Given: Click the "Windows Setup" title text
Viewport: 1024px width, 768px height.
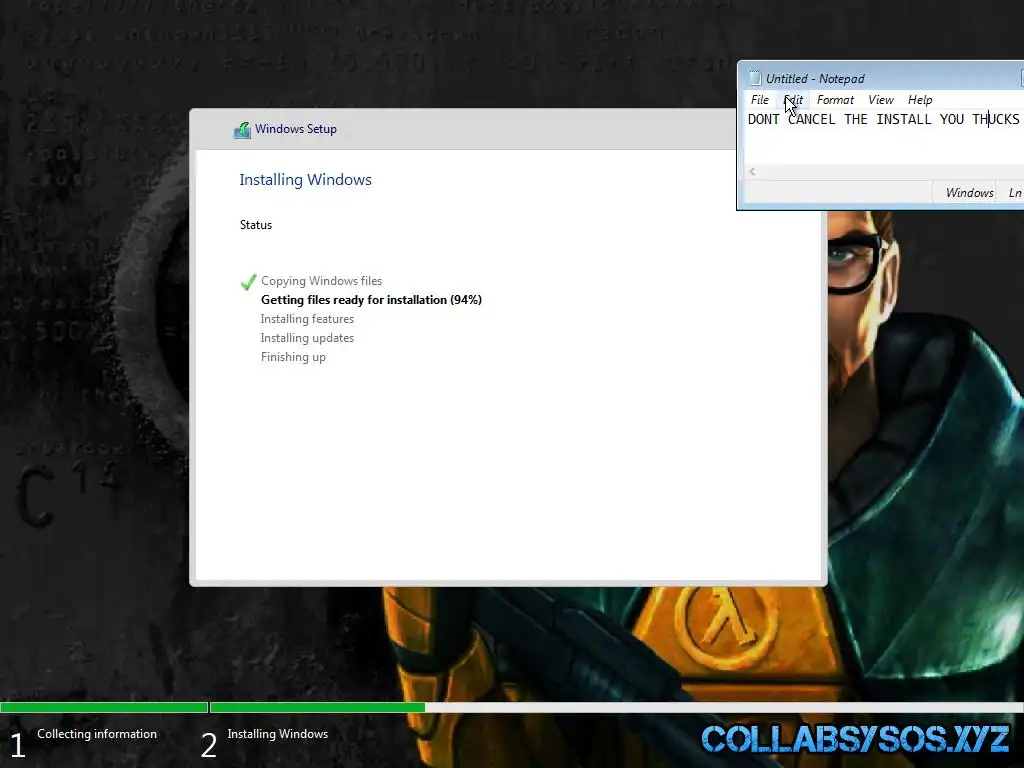Looking at the screenshot, I should 296,129.
